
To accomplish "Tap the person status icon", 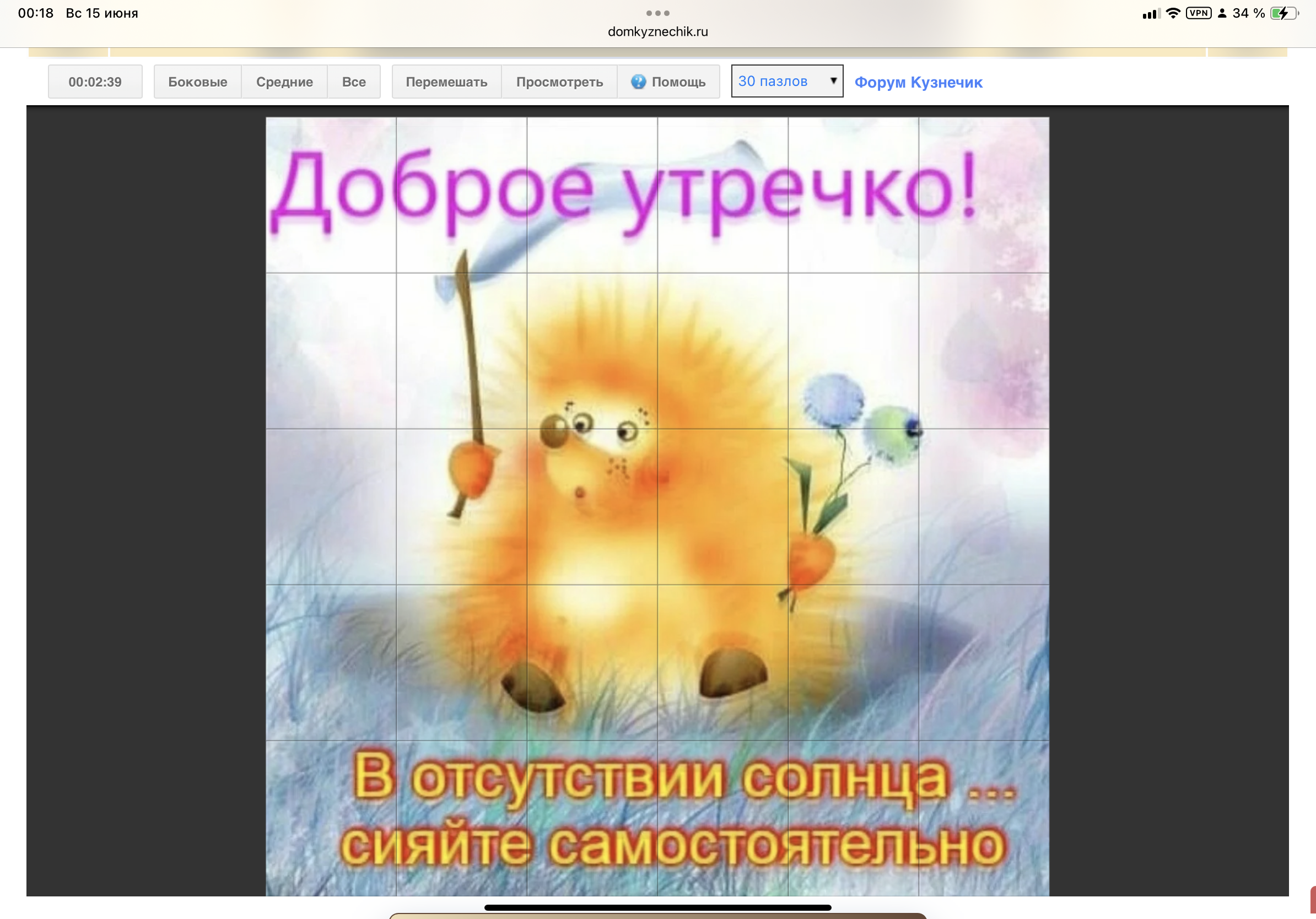I will [1221, 13].
